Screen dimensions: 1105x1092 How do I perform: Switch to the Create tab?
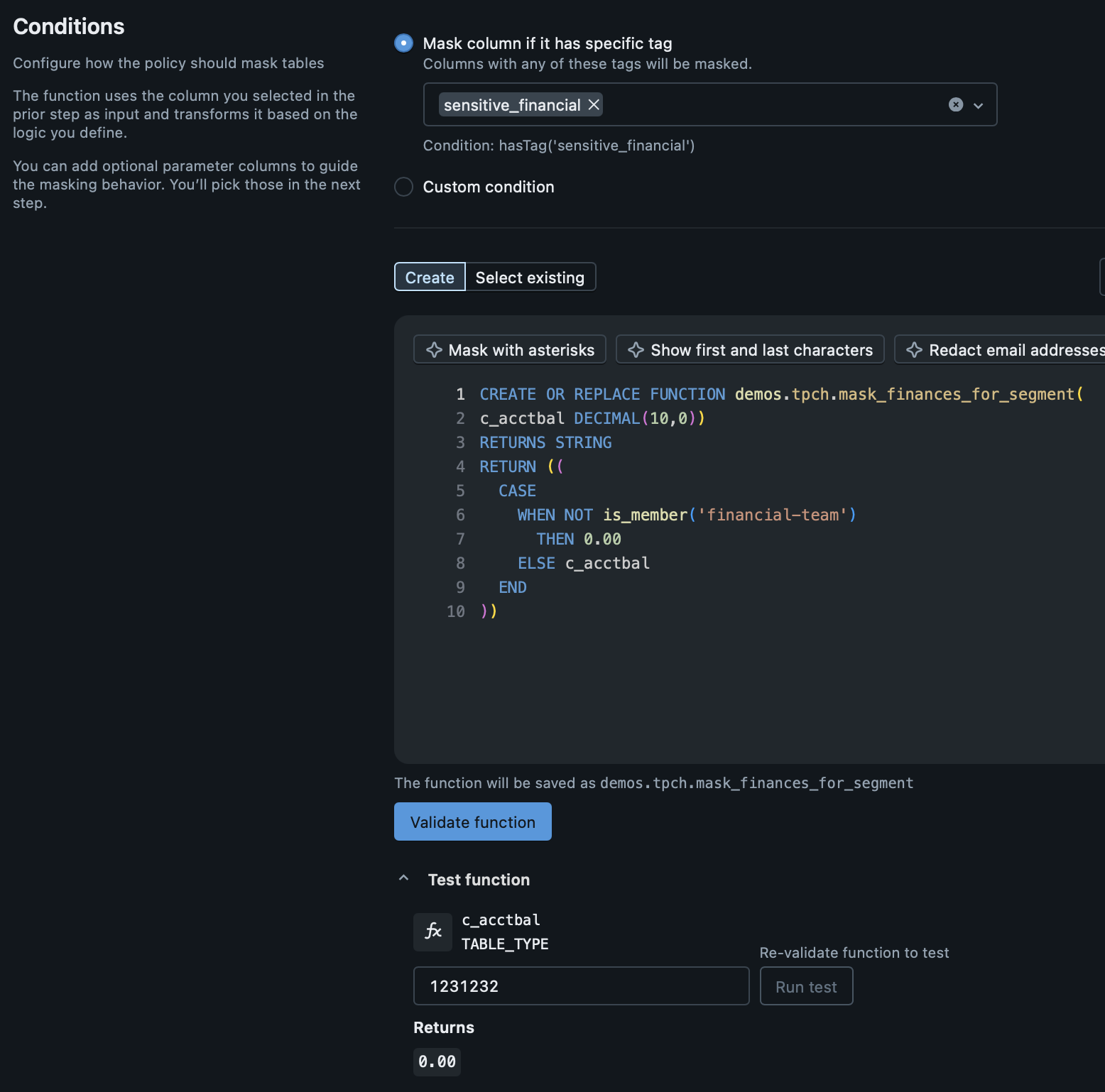[430, 278]
